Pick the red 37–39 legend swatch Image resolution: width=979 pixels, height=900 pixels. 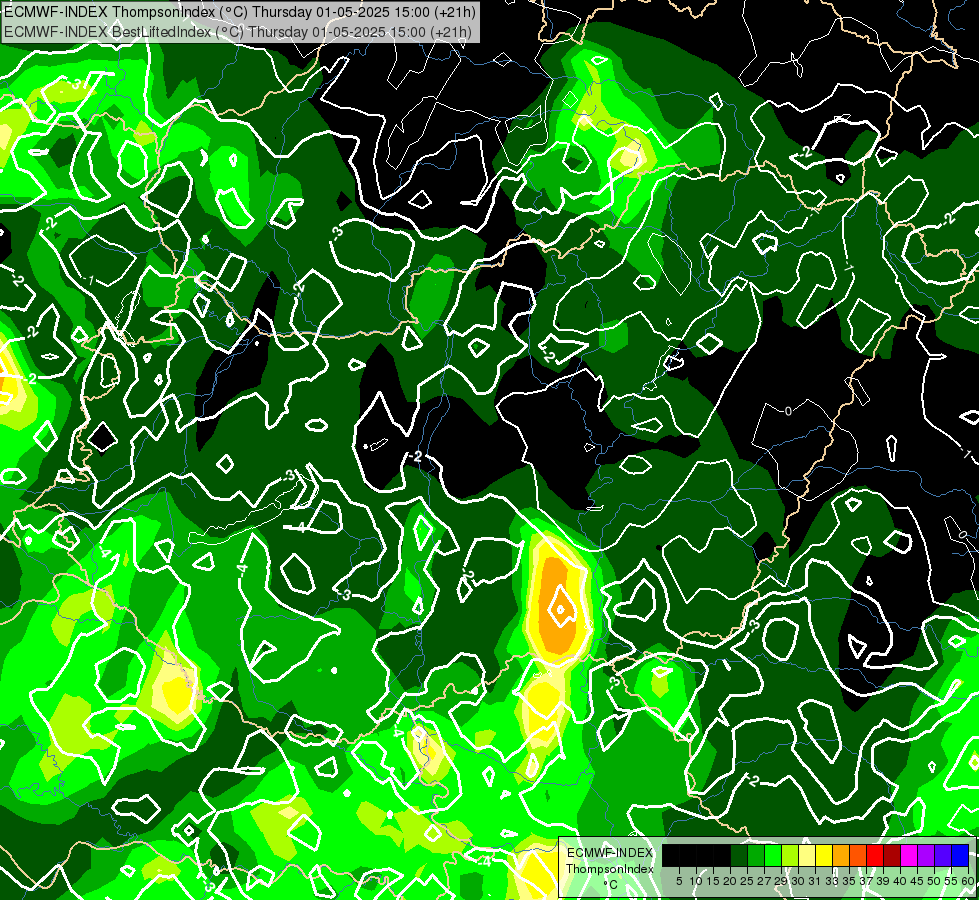[x=875, y=855]
